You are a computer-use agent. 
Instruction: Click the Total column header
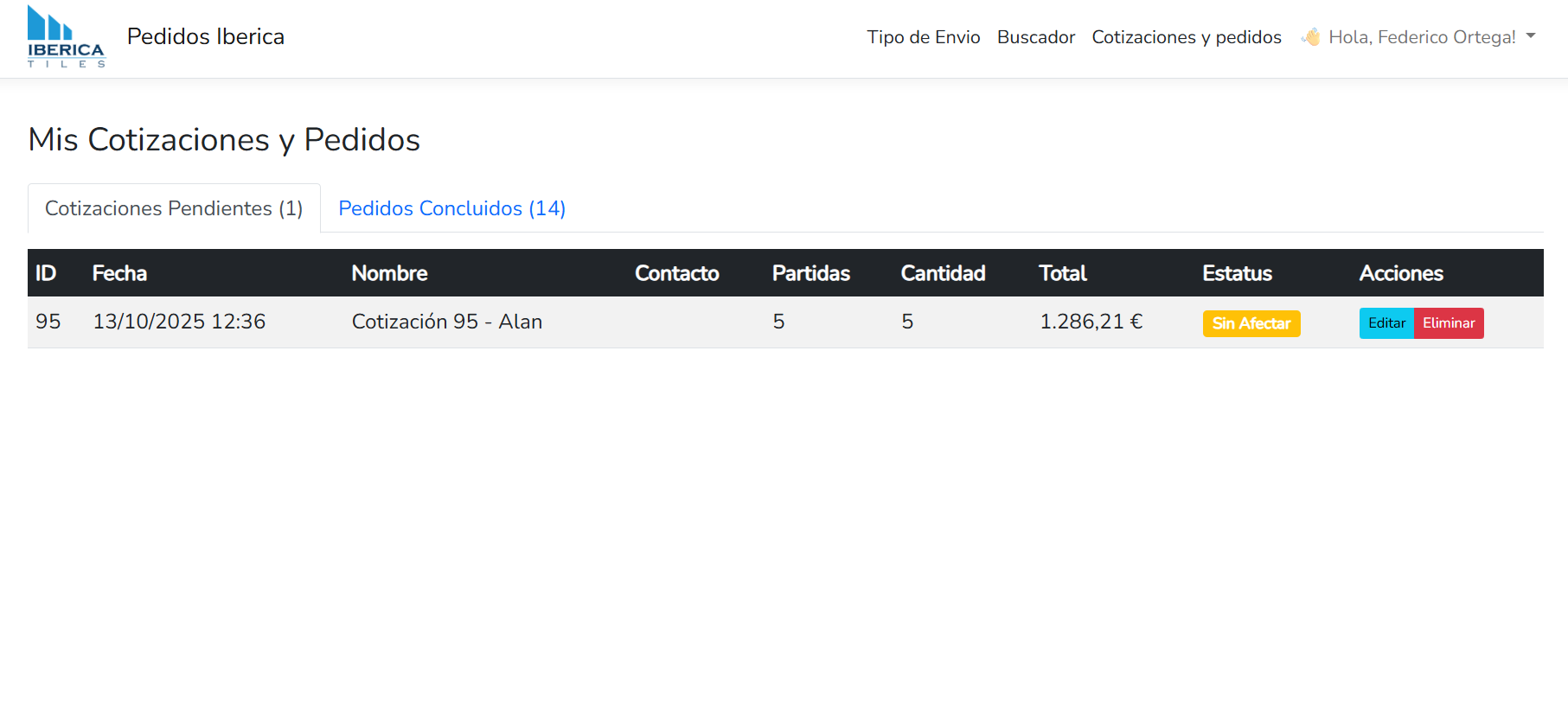coord(1062,273)
